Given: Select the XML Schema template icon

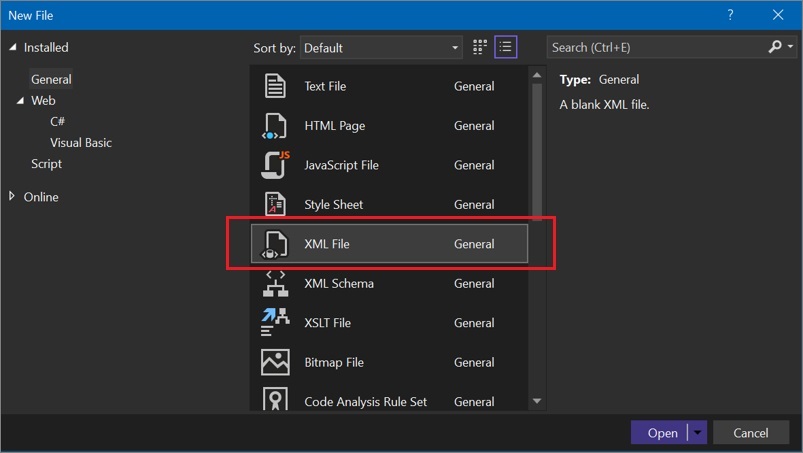Looking at the screenshot, I should tap(276, 284).
